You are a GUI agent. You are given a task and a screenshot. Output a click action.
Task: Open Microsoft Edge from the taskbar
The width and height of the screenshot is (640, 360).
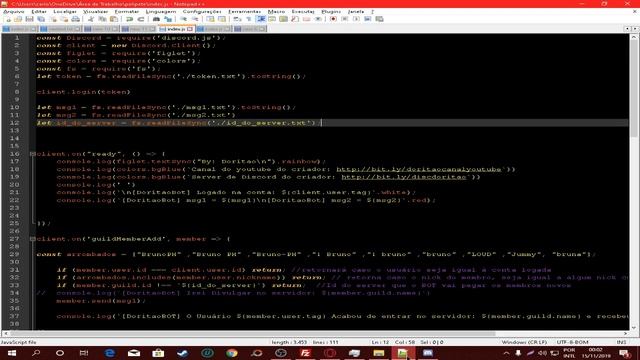click(x=109, y=353)
